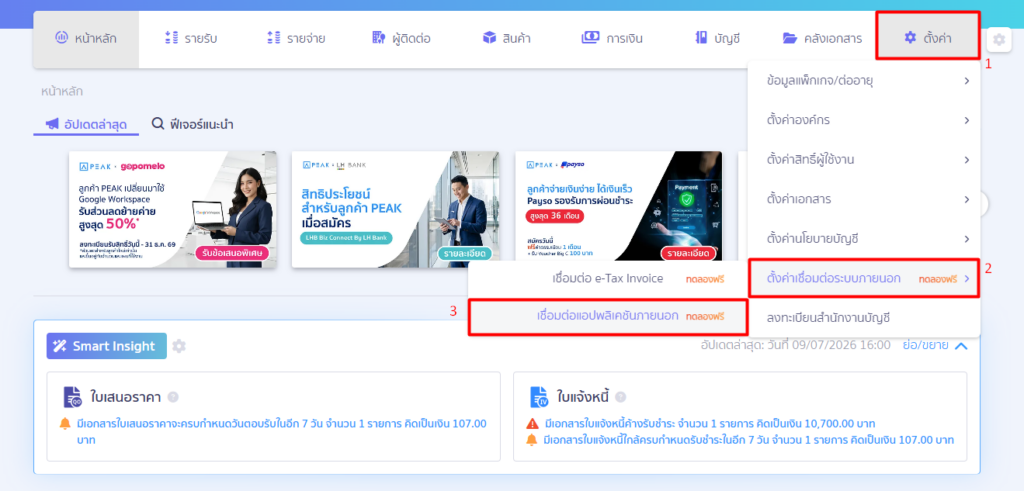
Task: Open the สินค้า products menu
Action: (506, 39)
